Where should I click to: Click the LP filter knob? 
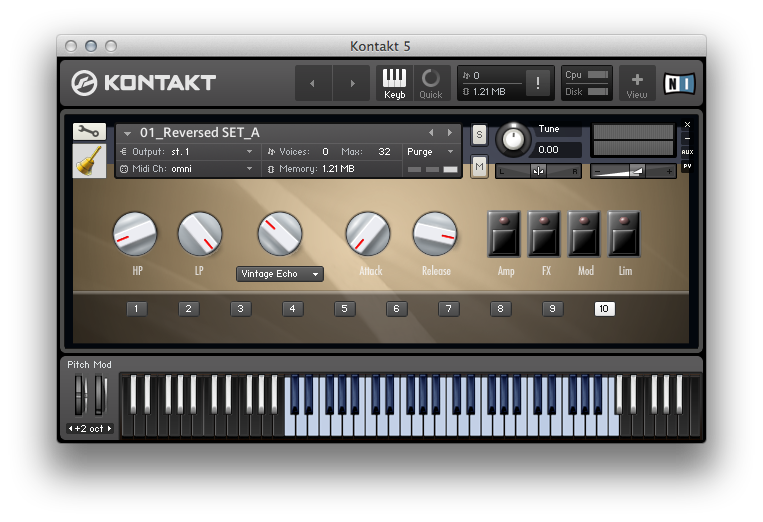pyautogui.click(x=200, y=234)
